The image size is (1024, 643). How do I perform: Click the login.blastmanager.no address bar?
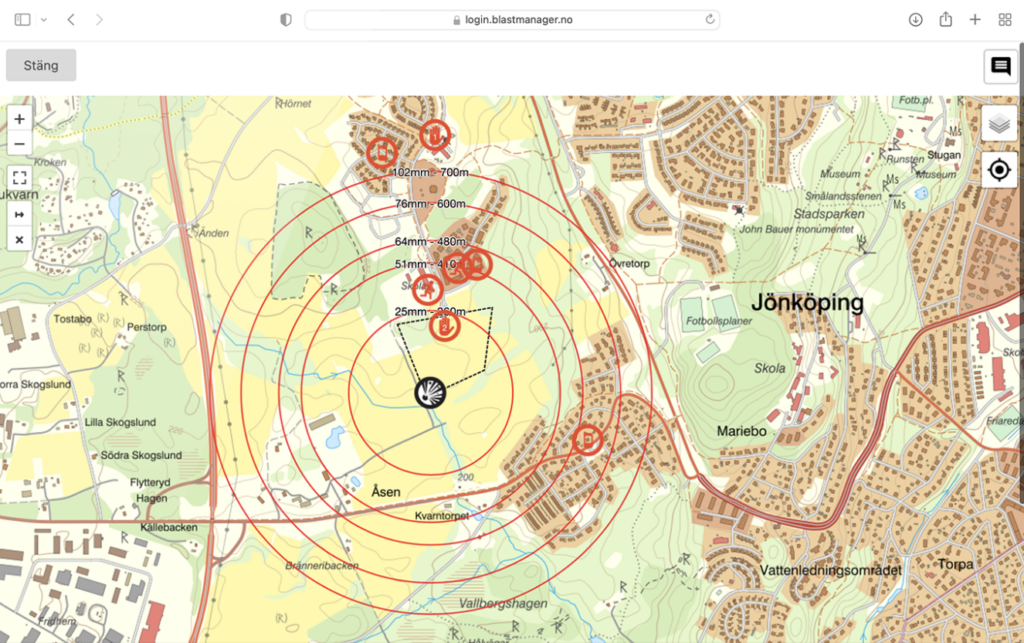click(x=512, y=20)
